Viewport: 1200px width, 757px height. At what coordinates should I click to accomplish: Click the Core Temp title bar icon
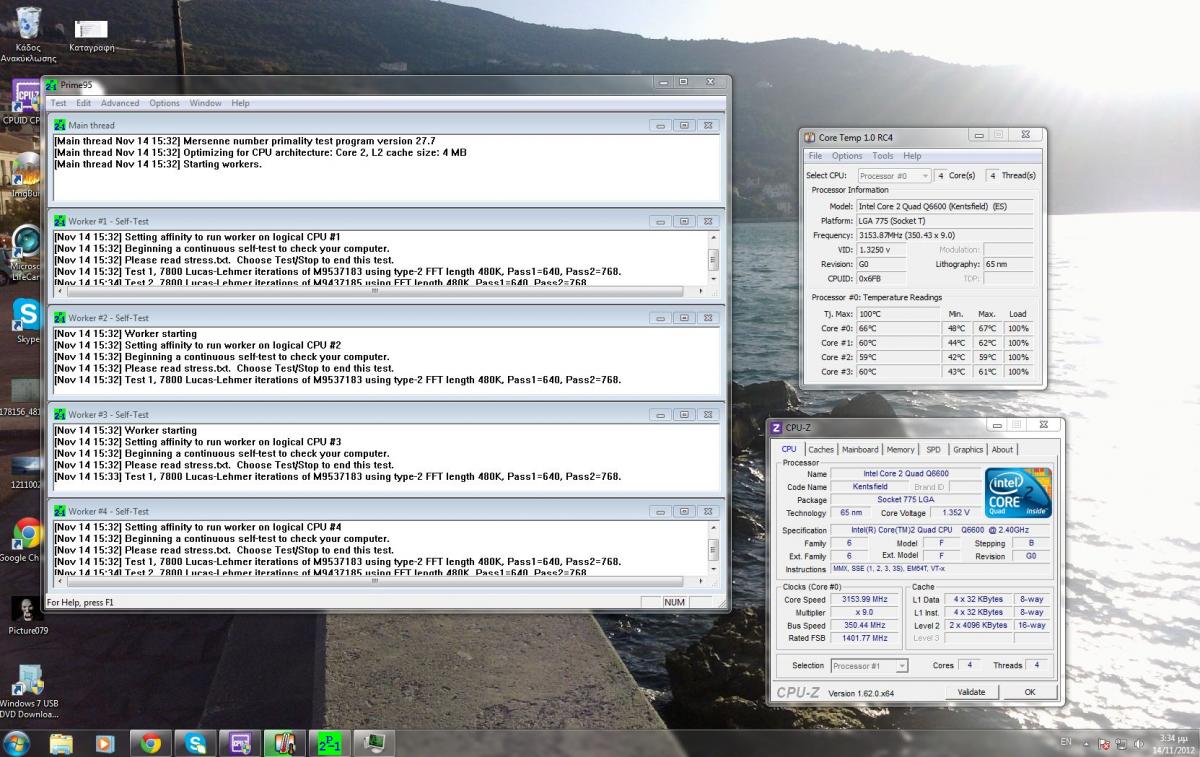tap(810, 137)
